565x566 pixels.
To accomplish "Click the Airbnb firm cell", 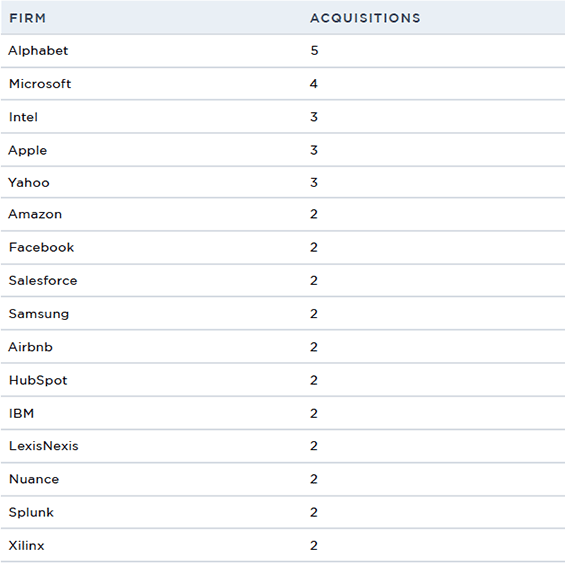I will coord(30,347).
